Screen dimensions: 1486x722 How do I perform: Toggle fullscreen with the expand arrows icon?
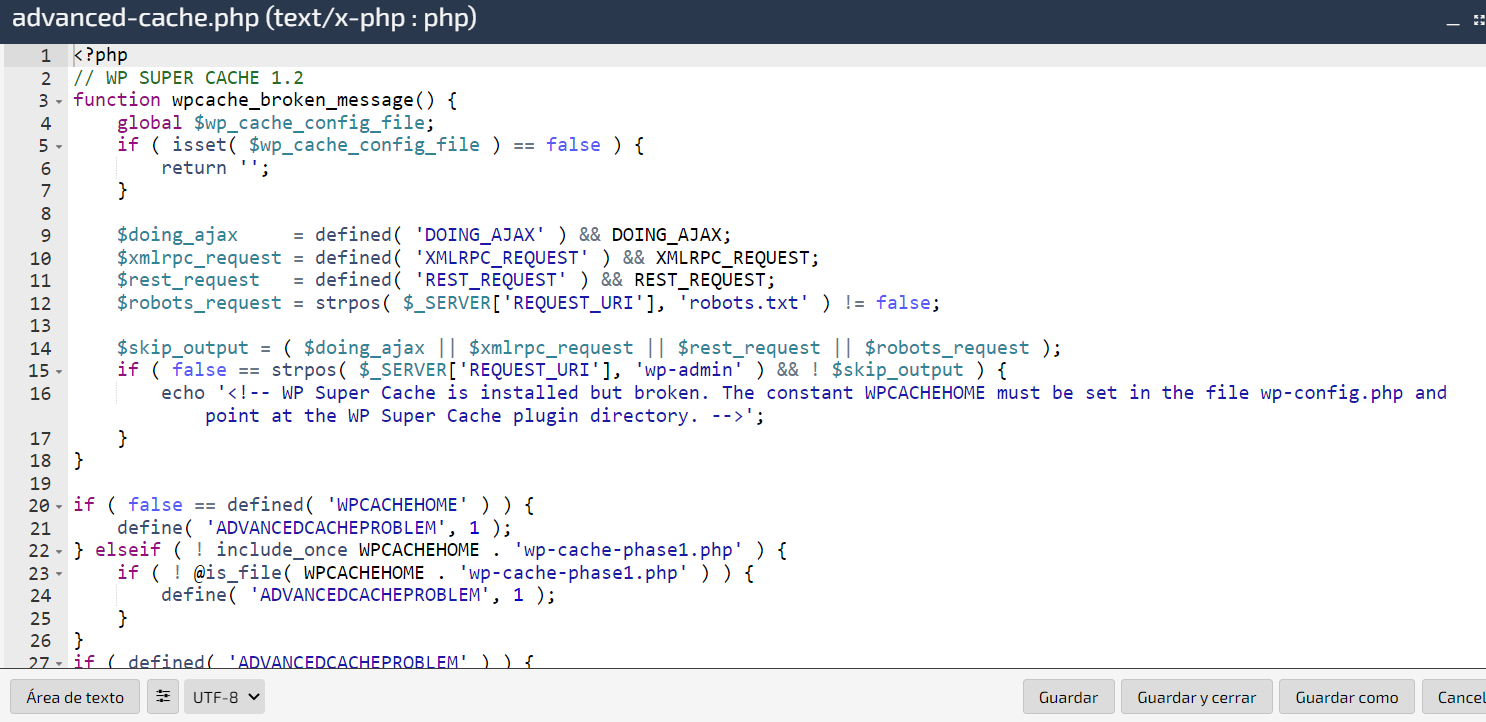click(x=1479, y=20)
